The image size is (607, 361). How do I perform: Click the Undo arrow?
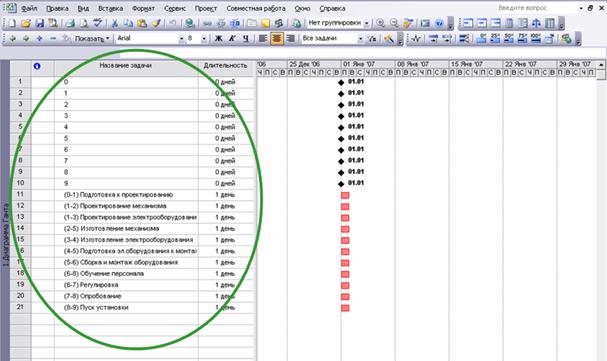[173, 23]
